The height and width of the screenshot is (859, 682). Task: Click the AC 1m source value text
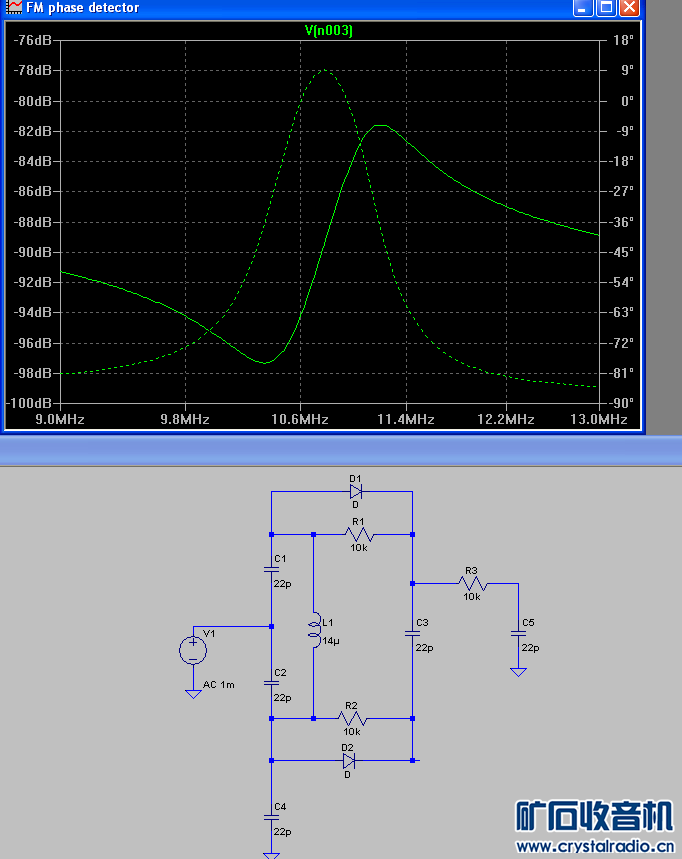(219, 685)
